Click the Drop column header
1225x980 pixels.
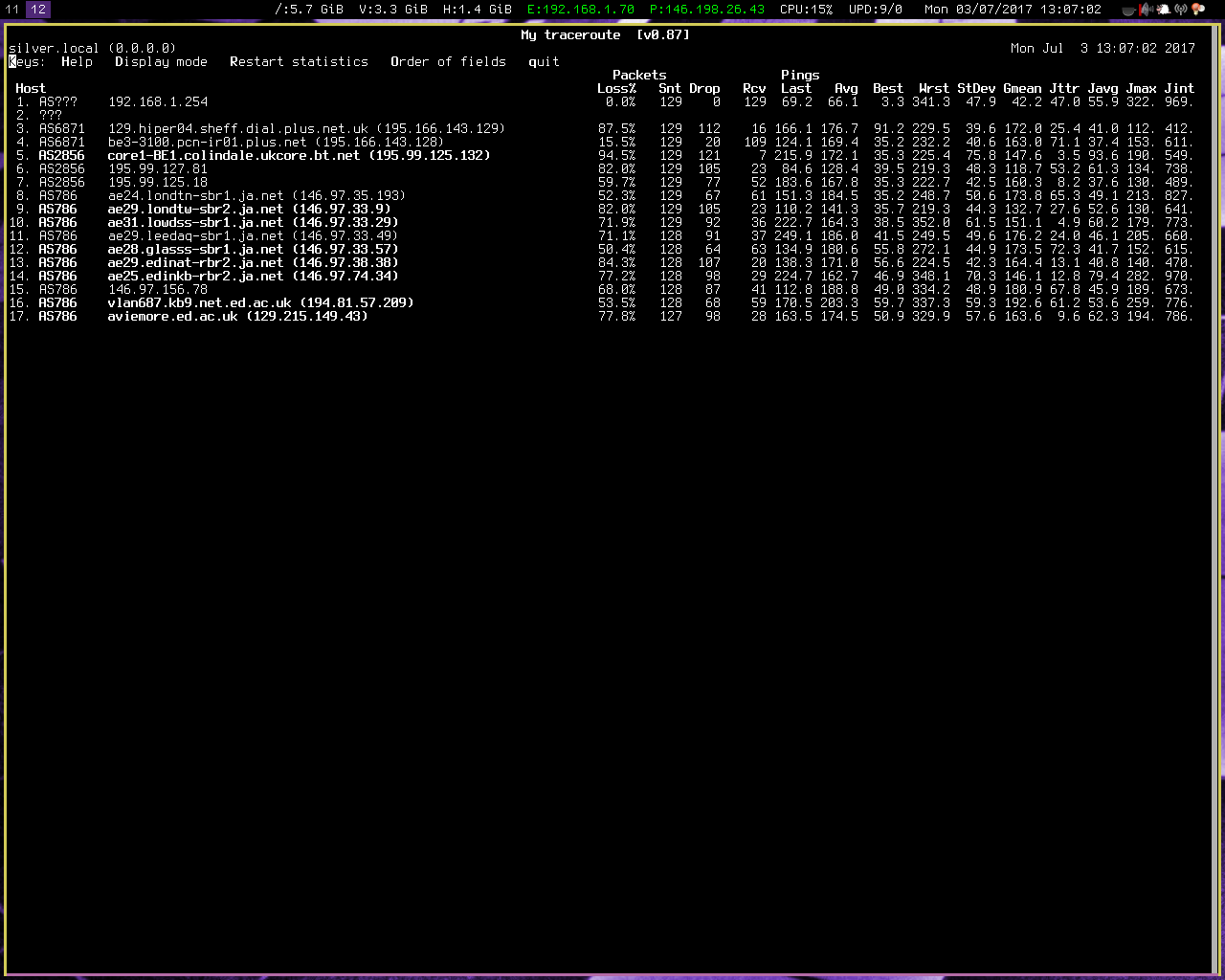(704, 88)
